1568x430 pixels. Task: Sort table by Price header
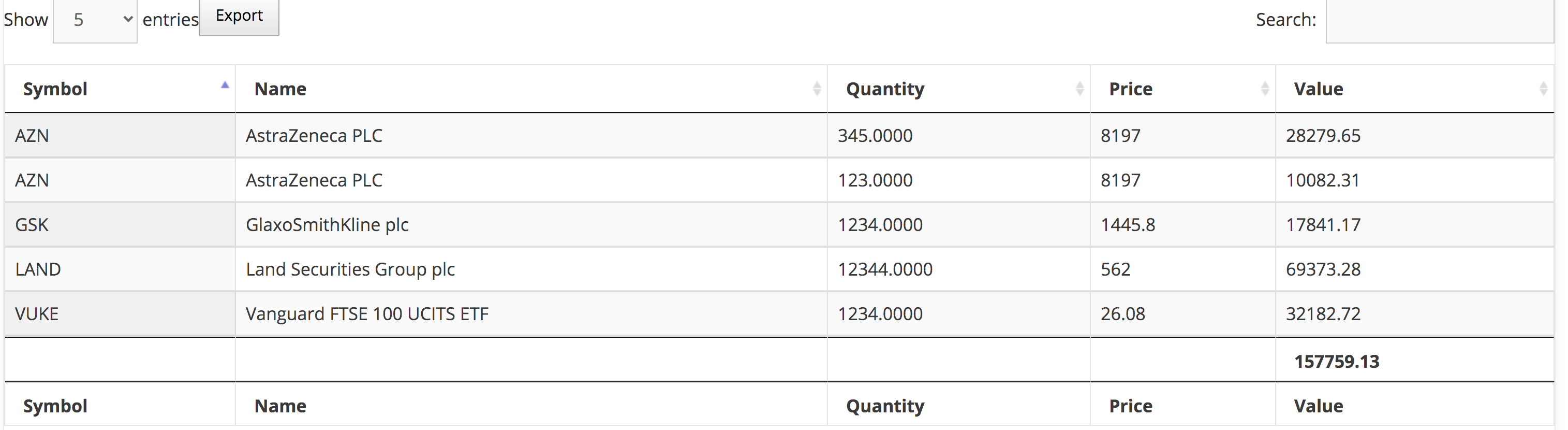1130,89
